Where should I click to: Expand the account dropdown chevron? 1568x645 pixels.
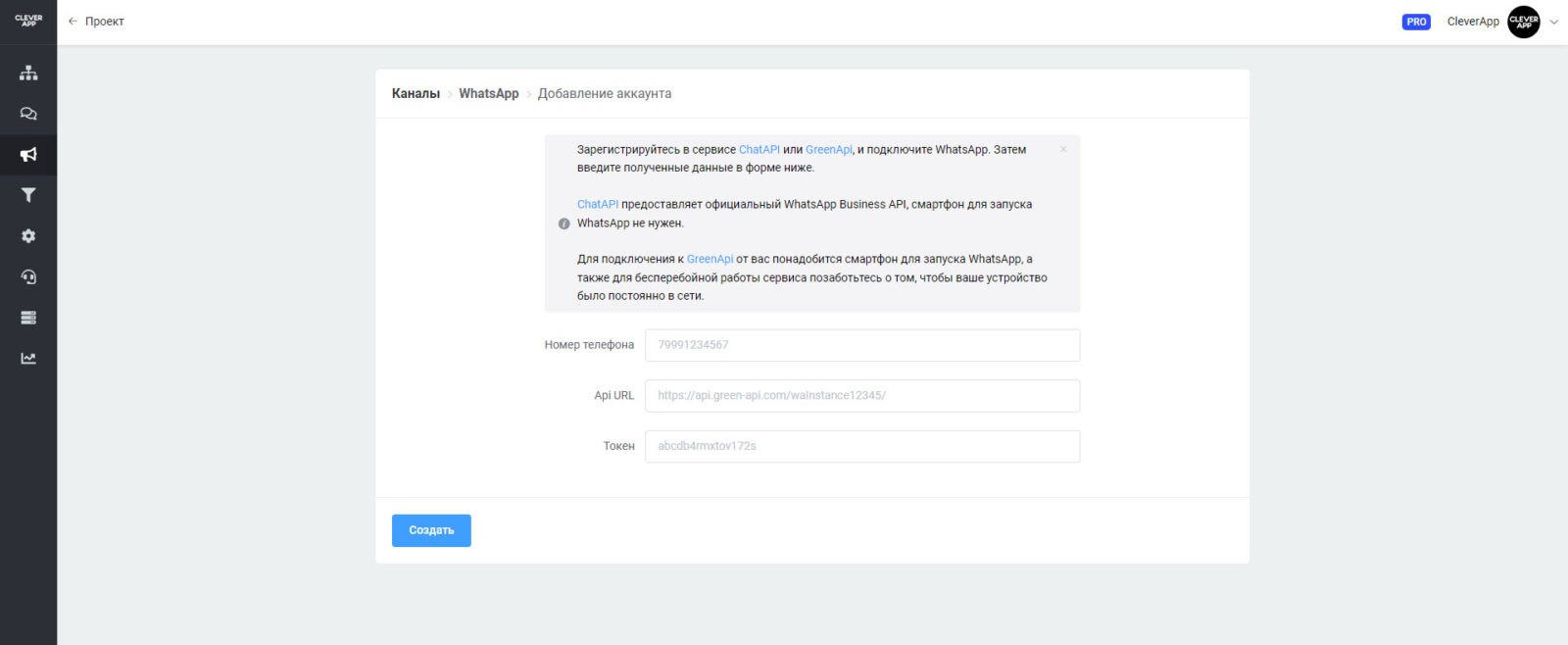point(1553,22)
